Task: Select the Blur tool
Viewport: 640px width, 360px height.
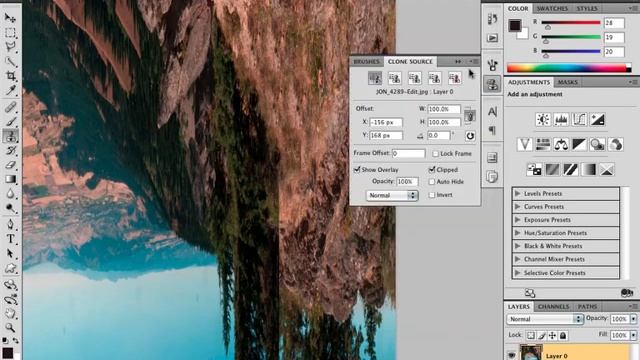Action: (10, 194)
